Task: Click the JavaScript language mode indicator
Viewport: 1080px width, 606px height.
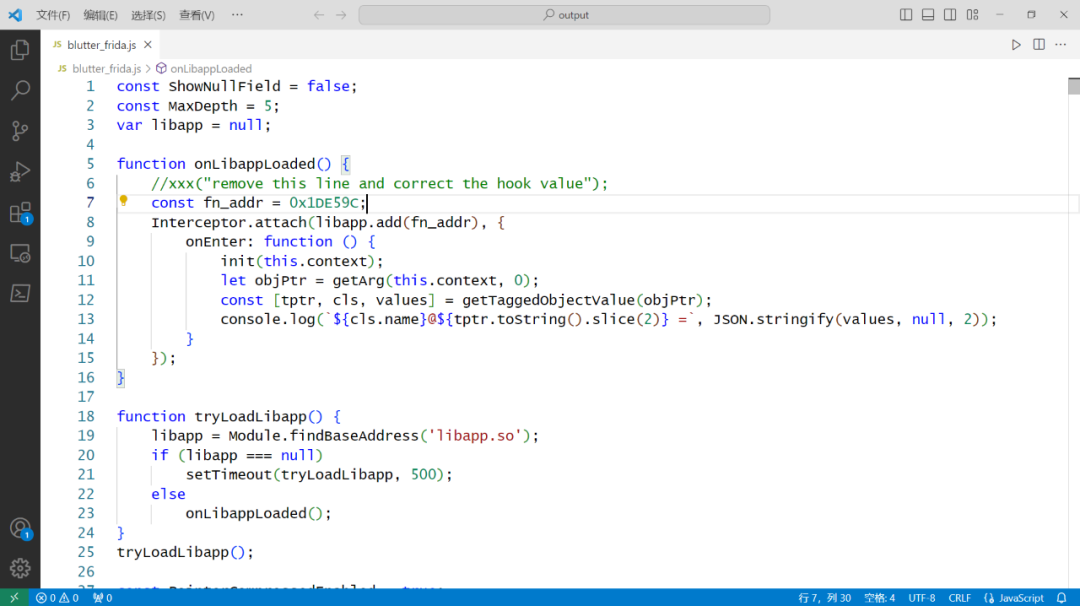Action: 1014,598
